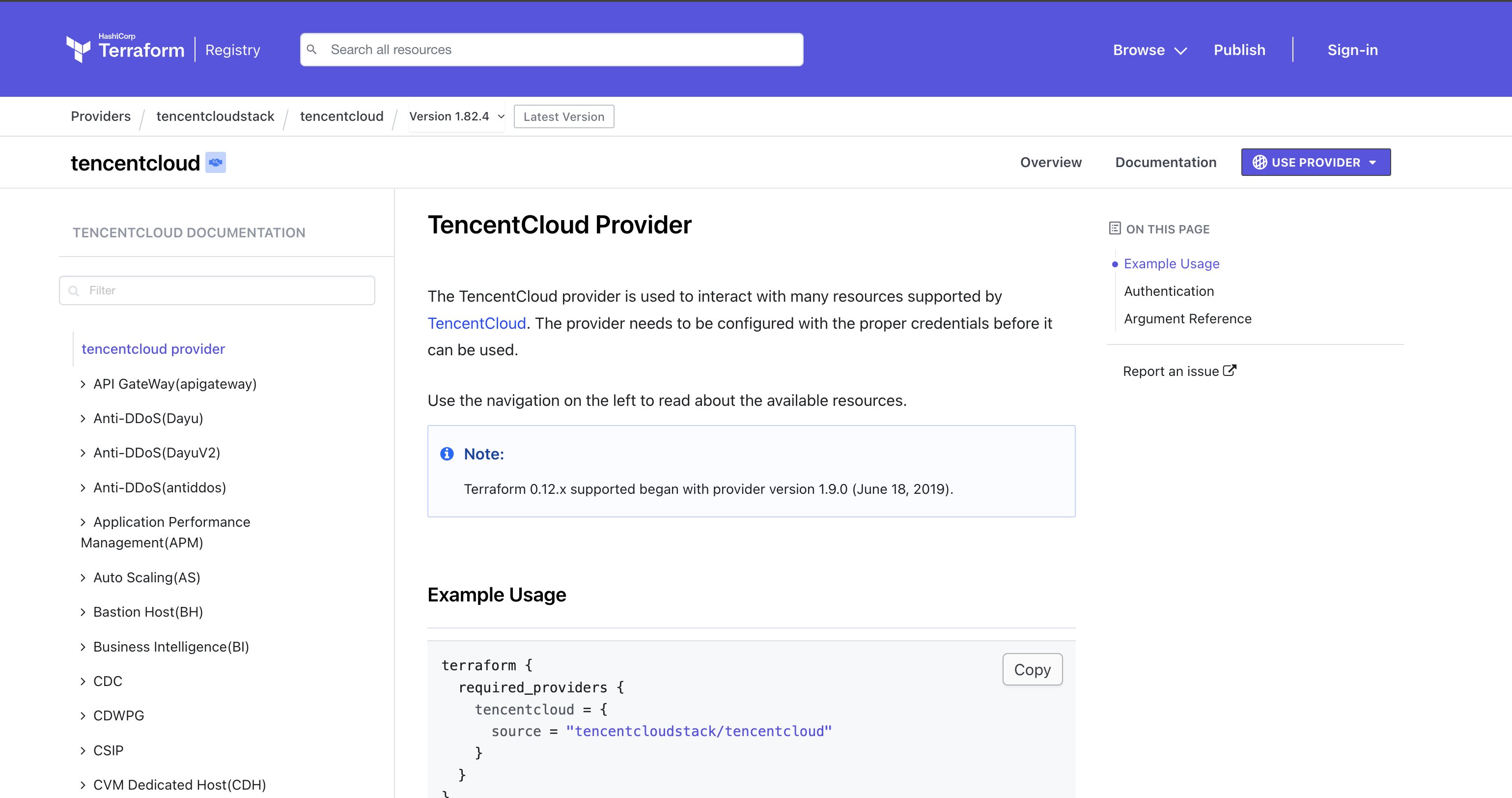Click the Filter magnifier icon in sidebar

click(x=74, y=291)
